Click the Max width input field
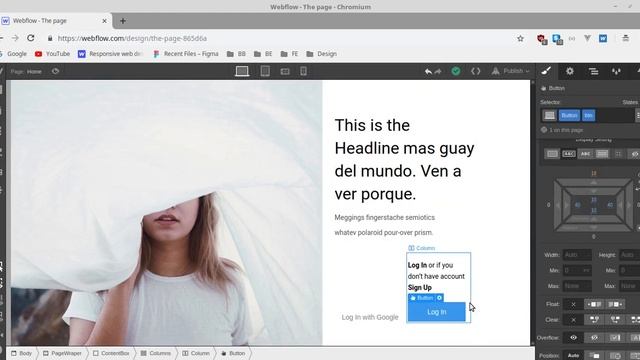640x360 pixels. (x=577, y=286)
